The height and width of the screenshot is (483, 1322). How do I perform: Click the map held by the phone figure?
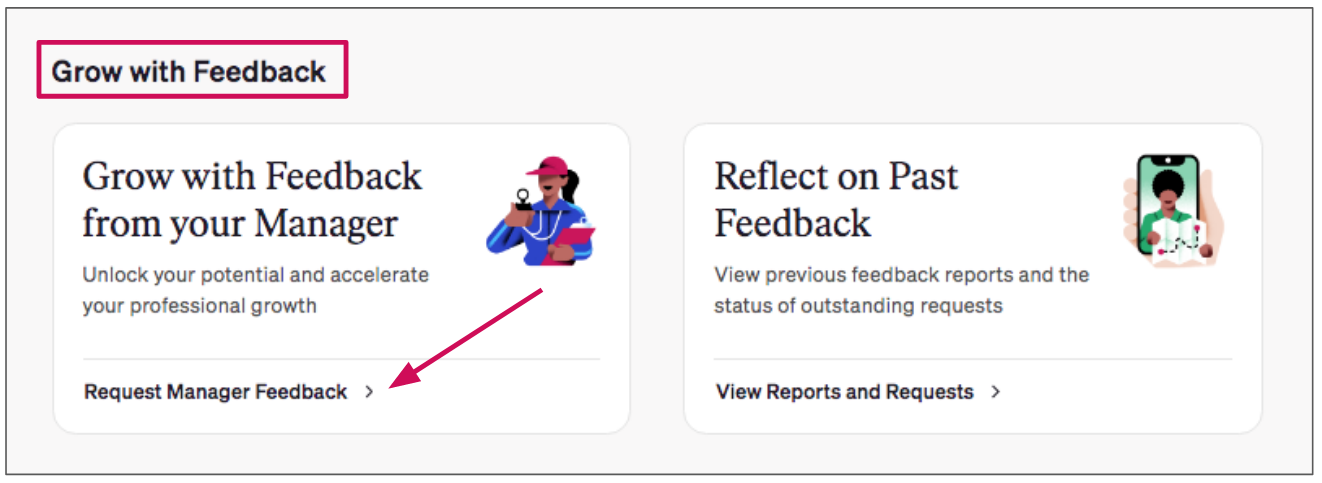pos(1182,241)
